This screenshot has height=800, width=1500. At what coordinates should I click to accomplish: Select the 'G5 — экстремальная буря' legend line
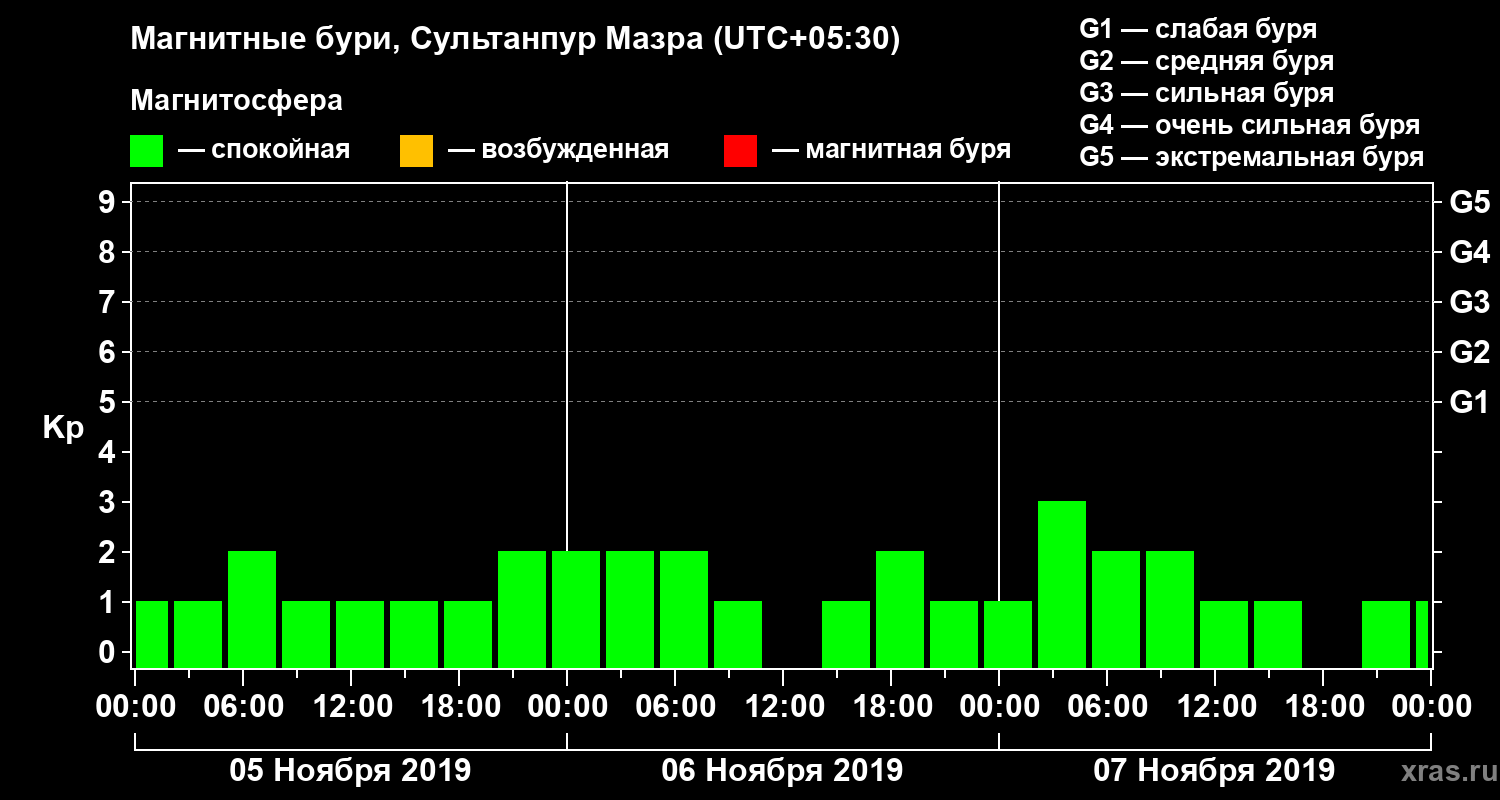pyautogui.click(x=1251, y=158)
